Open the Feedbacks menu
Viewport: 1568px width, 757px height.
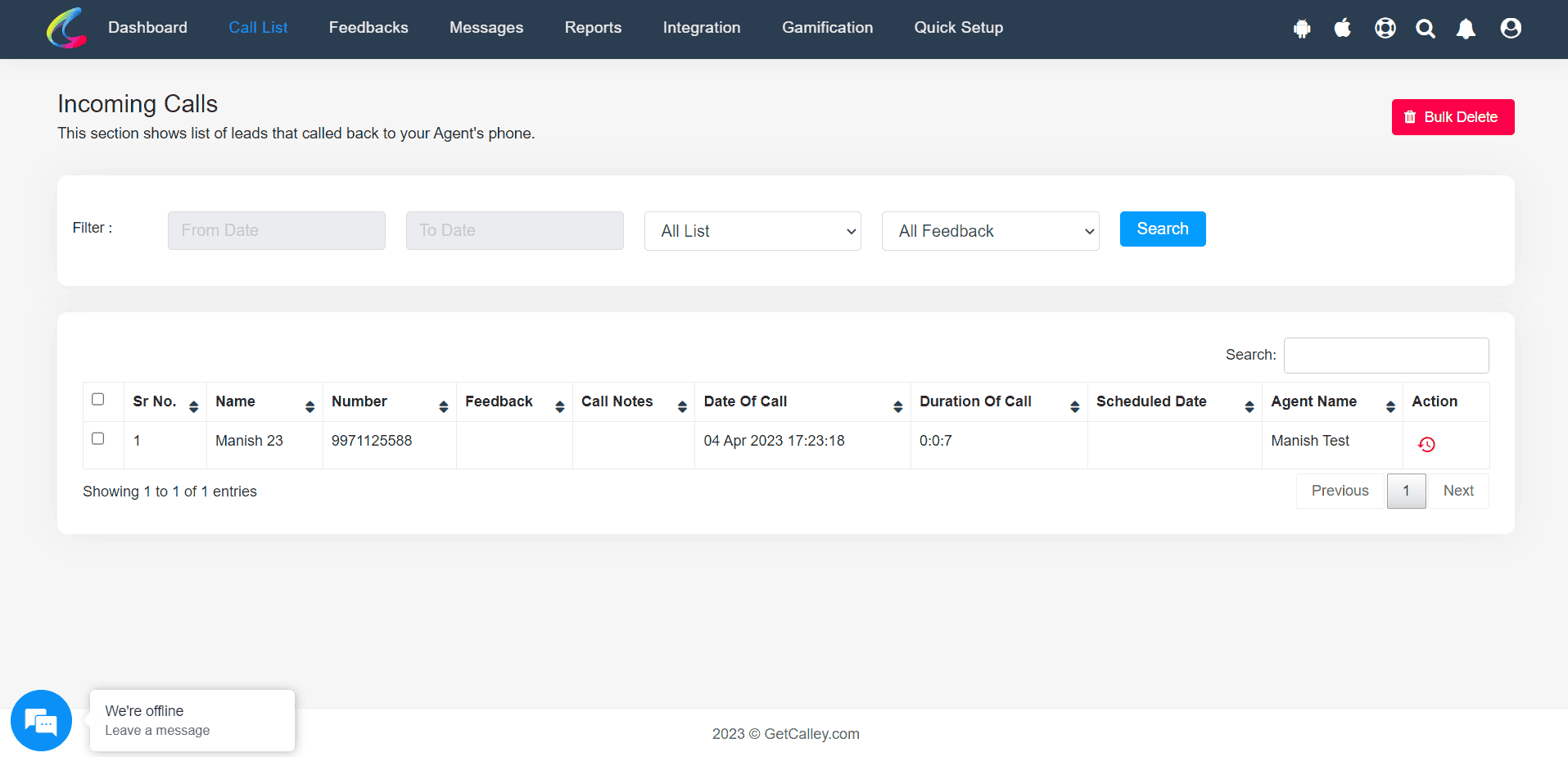pyautogui.click(x=368, y=28)
